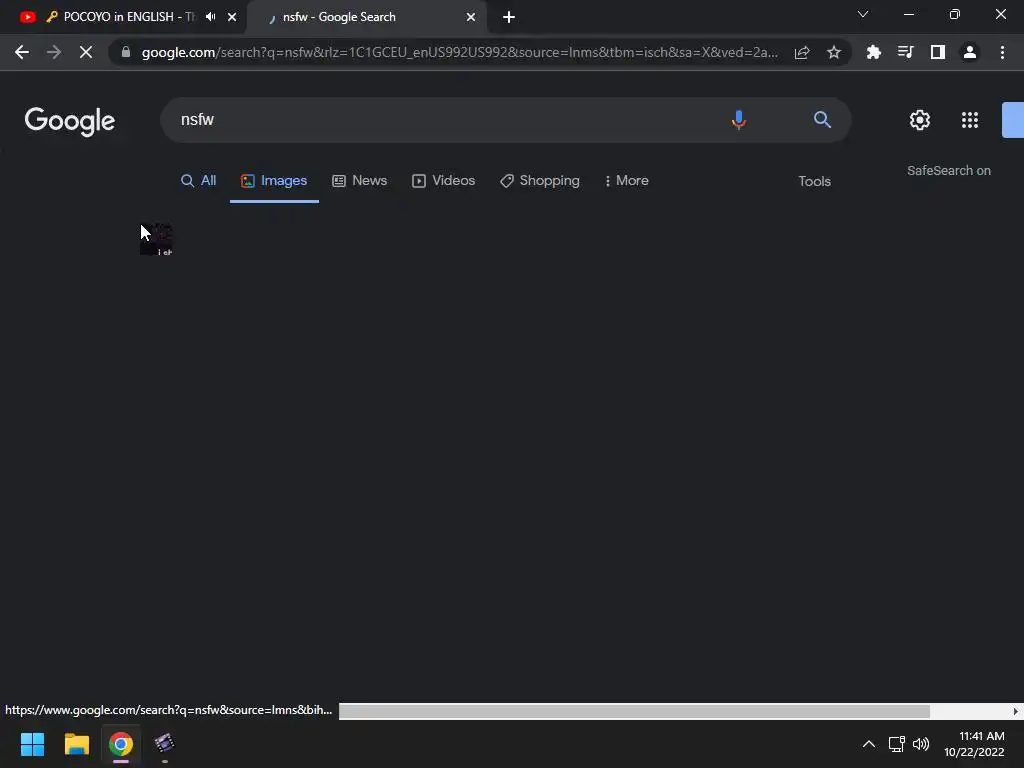Screen dimensions: 1024x768
Task: Click the Chrome taskbar icon
Action: 121,744
